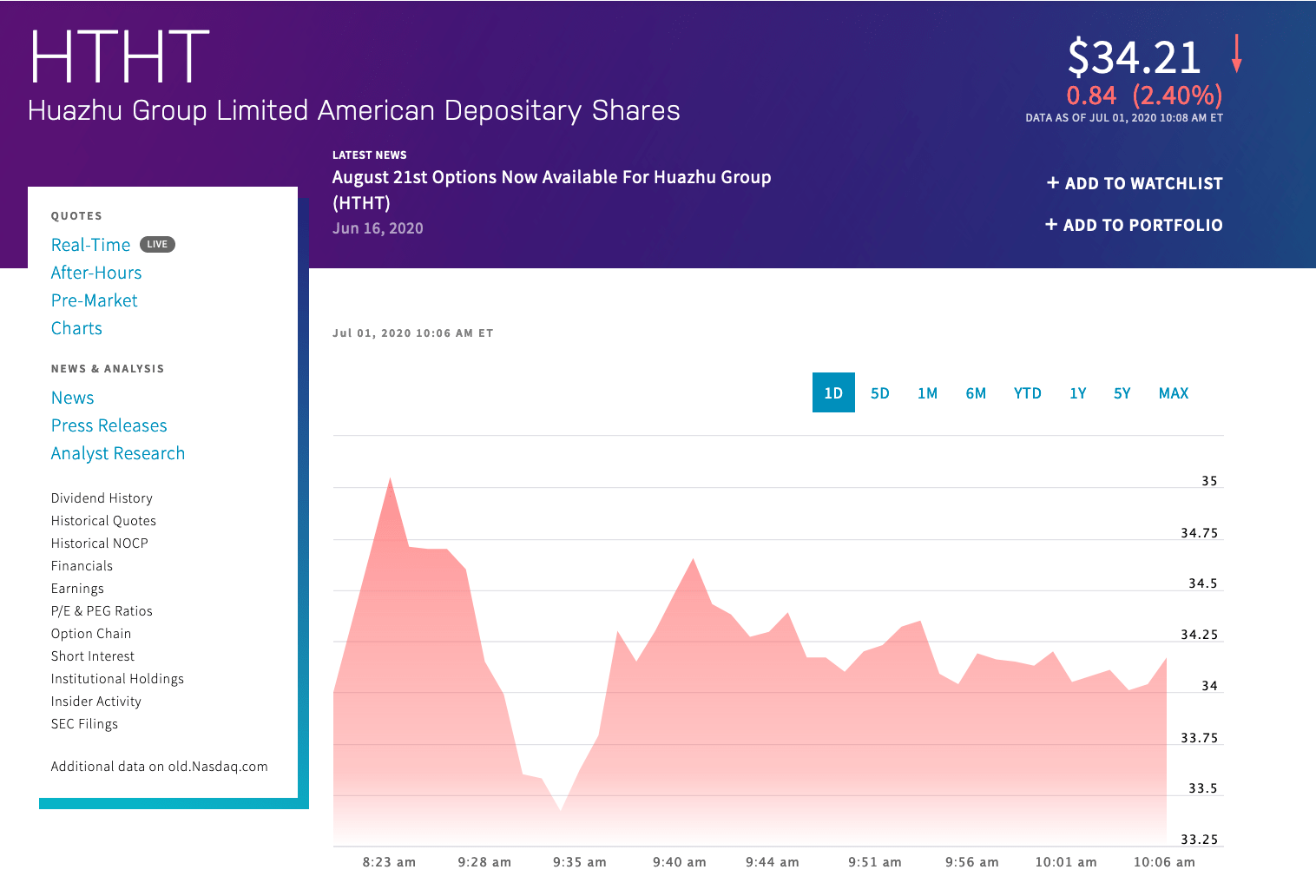Open Analyst Research

(x=118, y=453)
